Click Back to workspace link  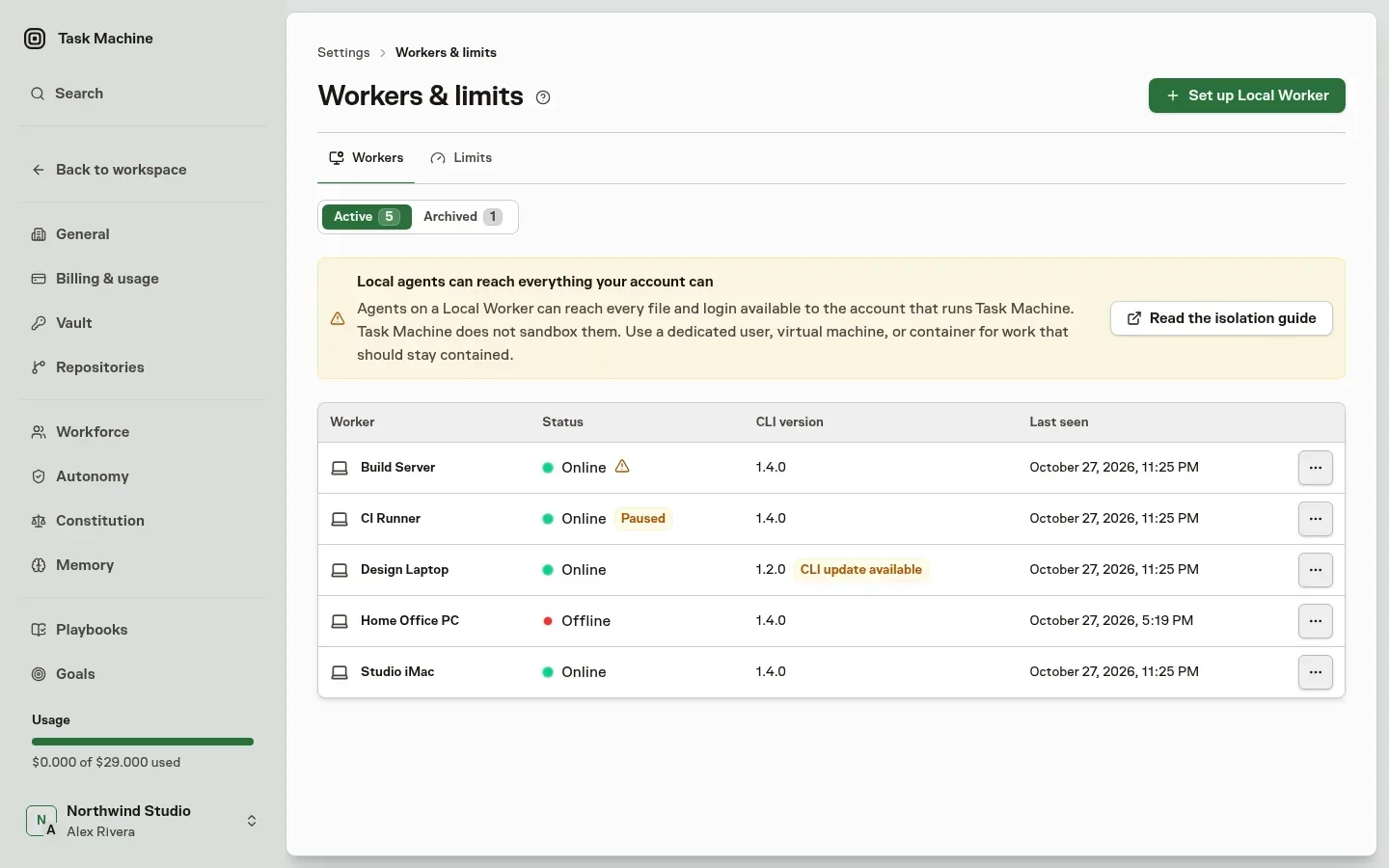point(143,170)
